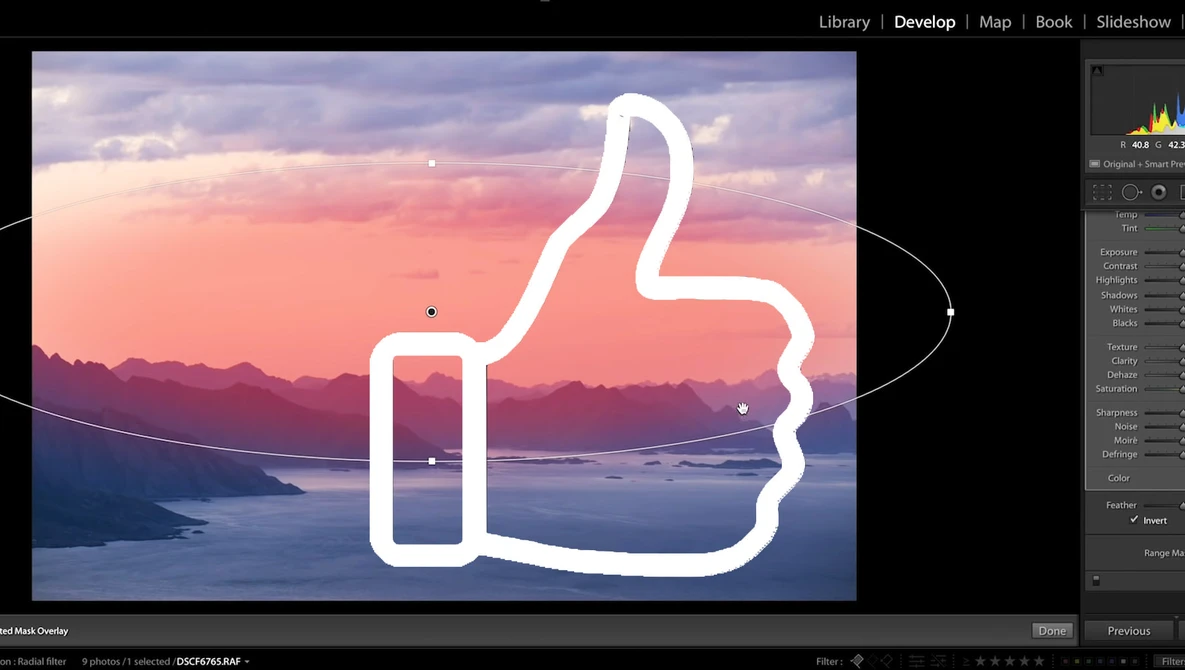This screenshot has height=670, width=1185.
Task: Click the Original + Smart Preview icon
Action: pos(1094,164)
